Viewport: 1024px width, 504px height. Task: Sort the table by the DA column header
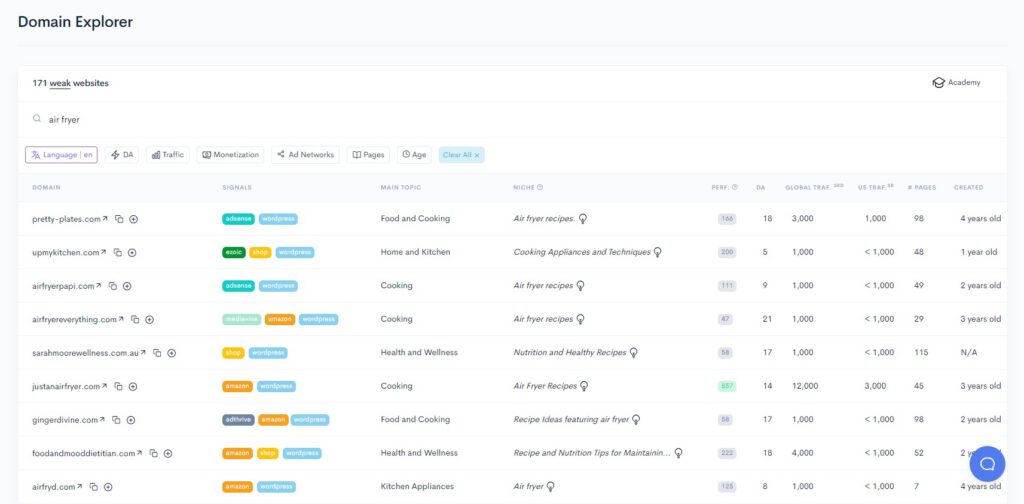pyautogui.click(x=761, y=187)
